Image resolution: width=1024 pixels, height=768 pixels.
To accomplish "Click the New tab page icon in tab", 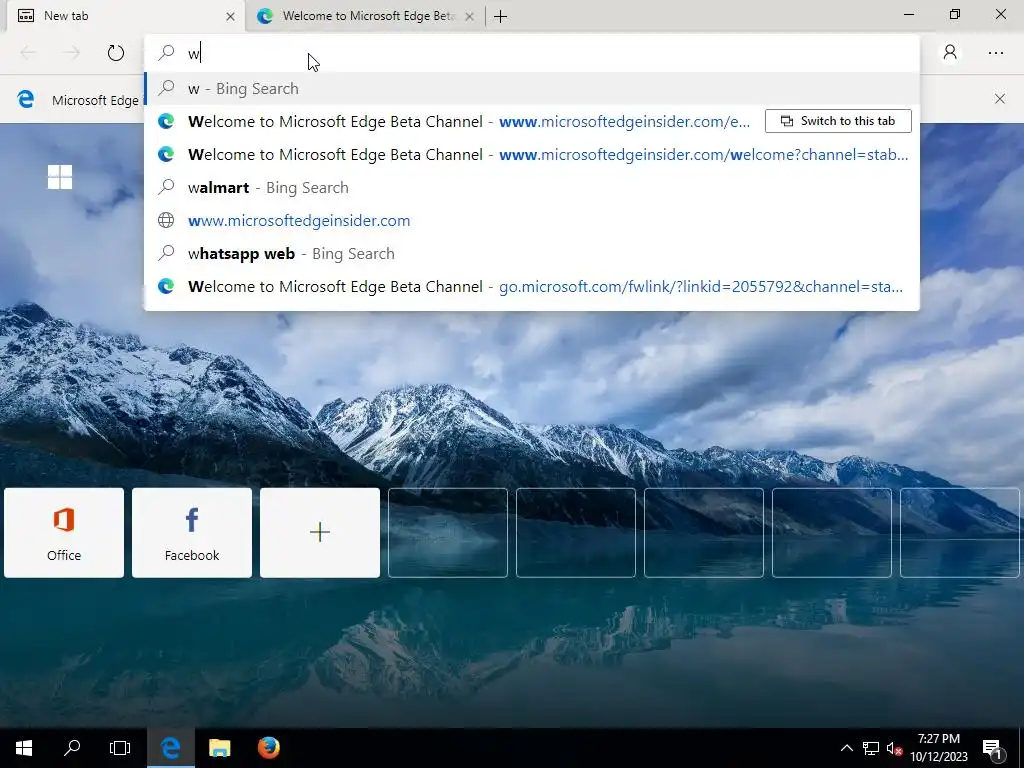I will pos(26,16).
